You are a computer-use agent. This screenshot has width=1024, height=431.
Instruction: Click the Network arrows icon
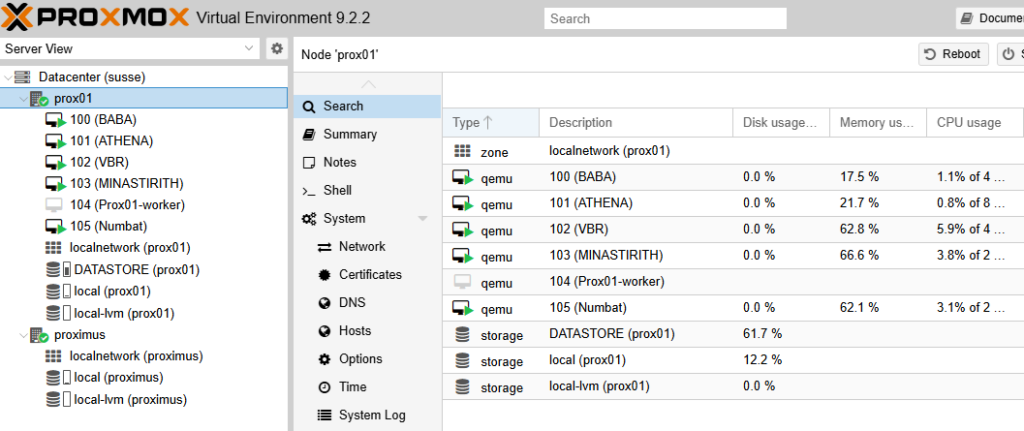(325, 247)
